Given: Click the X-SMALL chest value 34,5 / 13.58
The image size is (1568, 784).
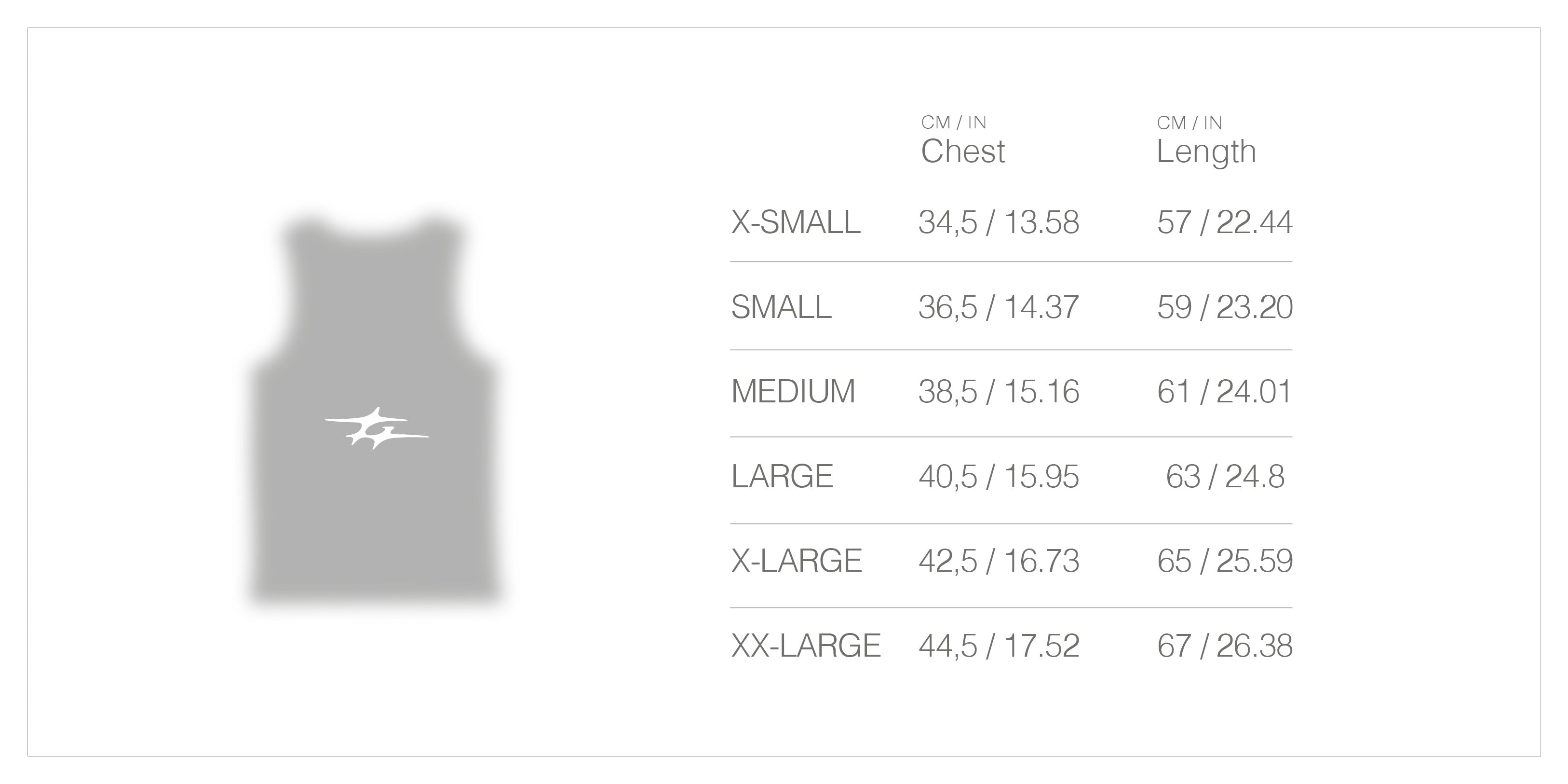Looking at the screenshot, I should click(998, 222).
